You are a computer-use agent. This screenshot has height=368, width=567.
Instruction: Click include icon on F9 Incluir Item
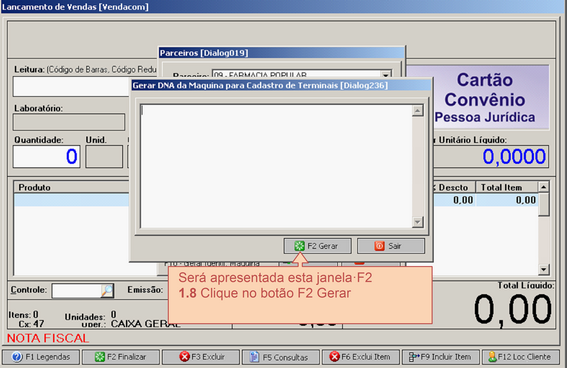click(x=414, y=357)
